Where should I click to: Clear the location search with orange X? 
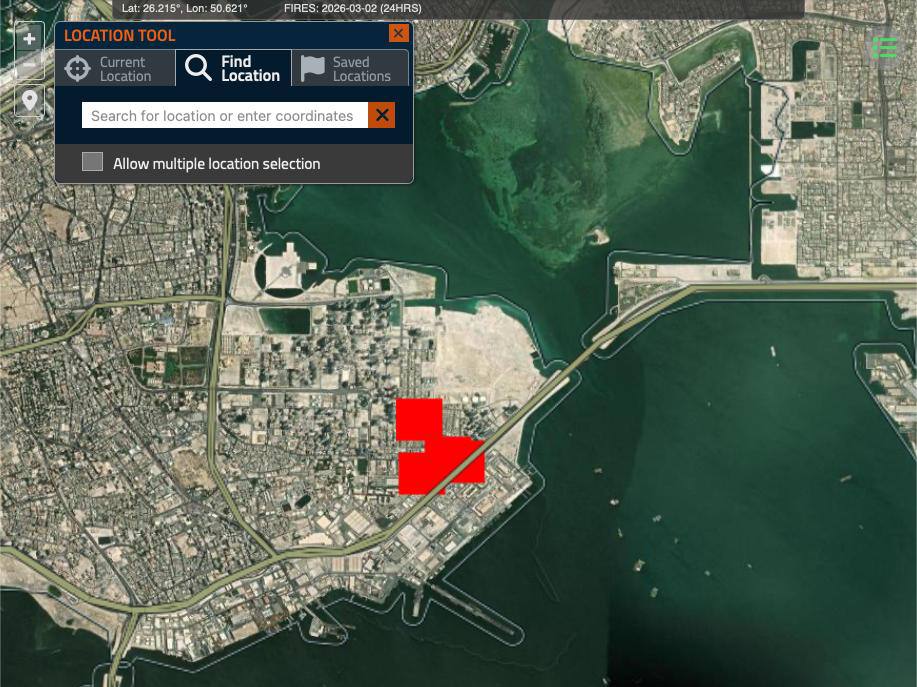[382, 115]
